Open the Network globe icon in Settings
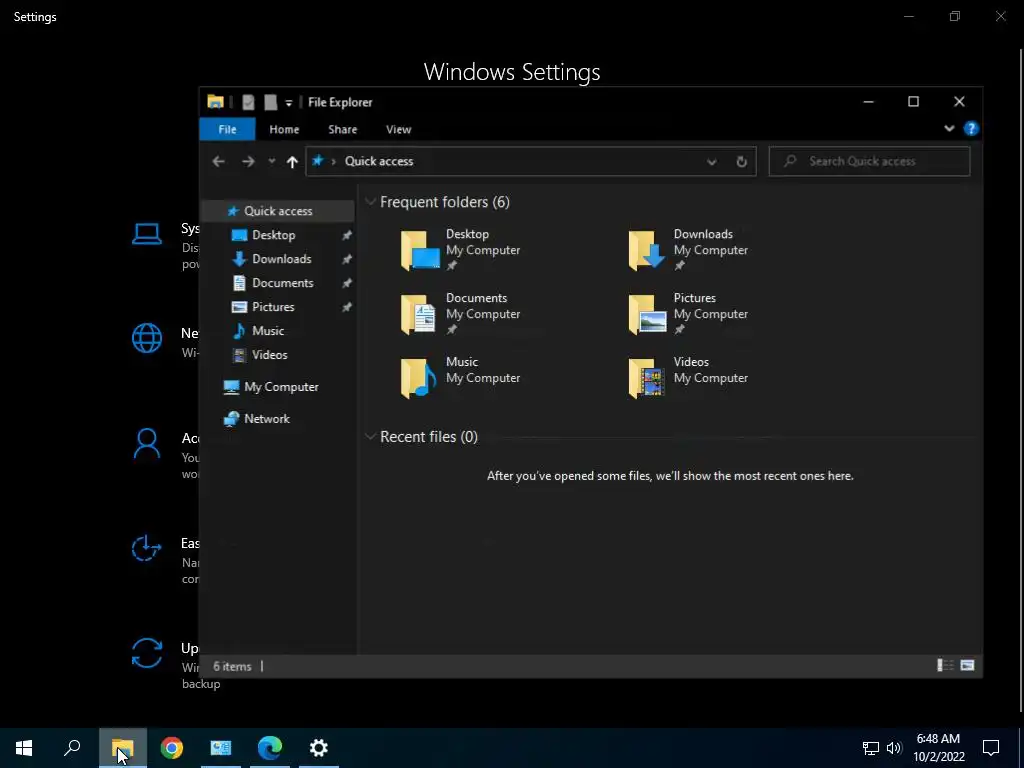 tap(147, 338)
